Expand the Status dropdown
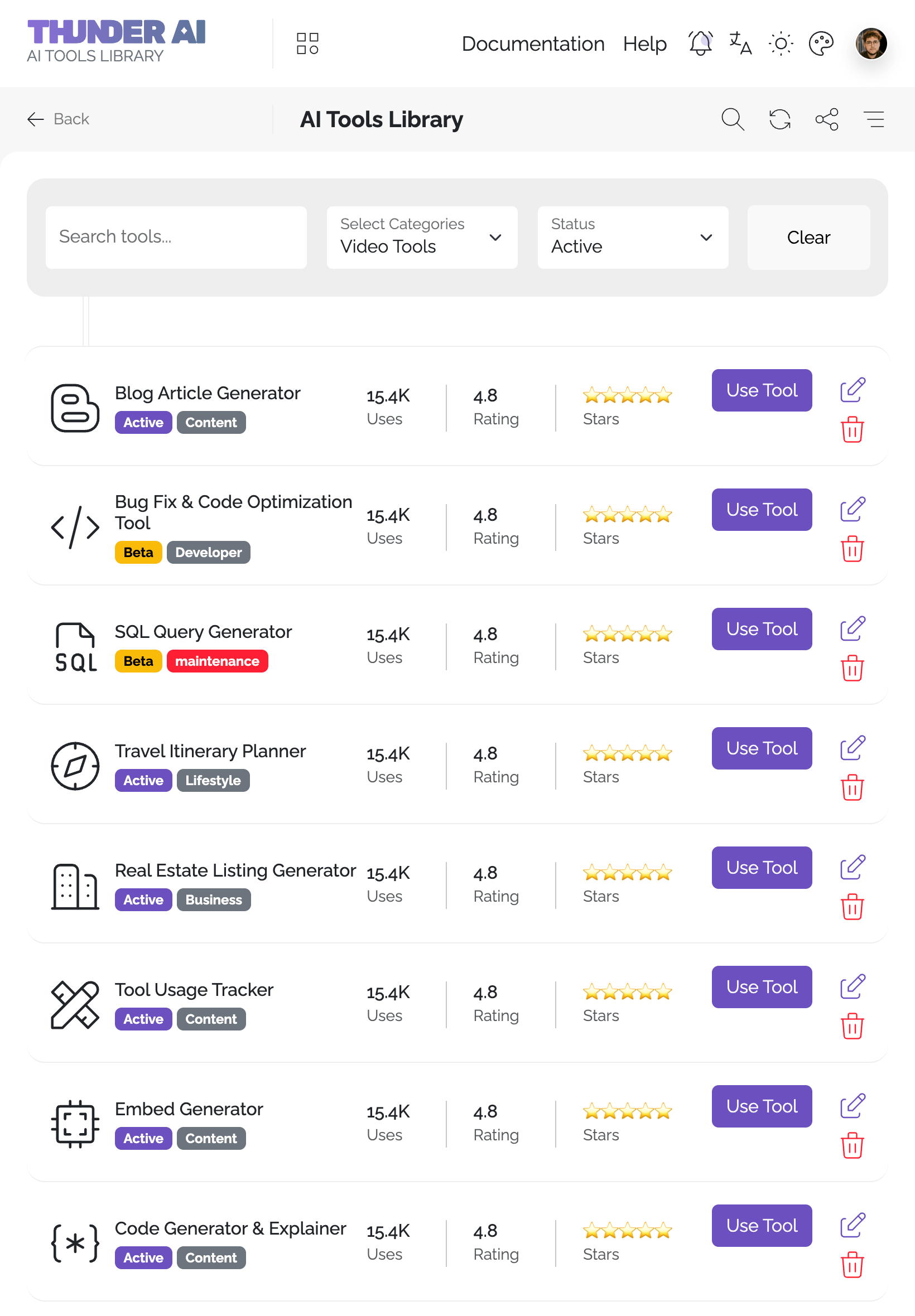Viewport: 915px width, 1316px height. point(632,237)
